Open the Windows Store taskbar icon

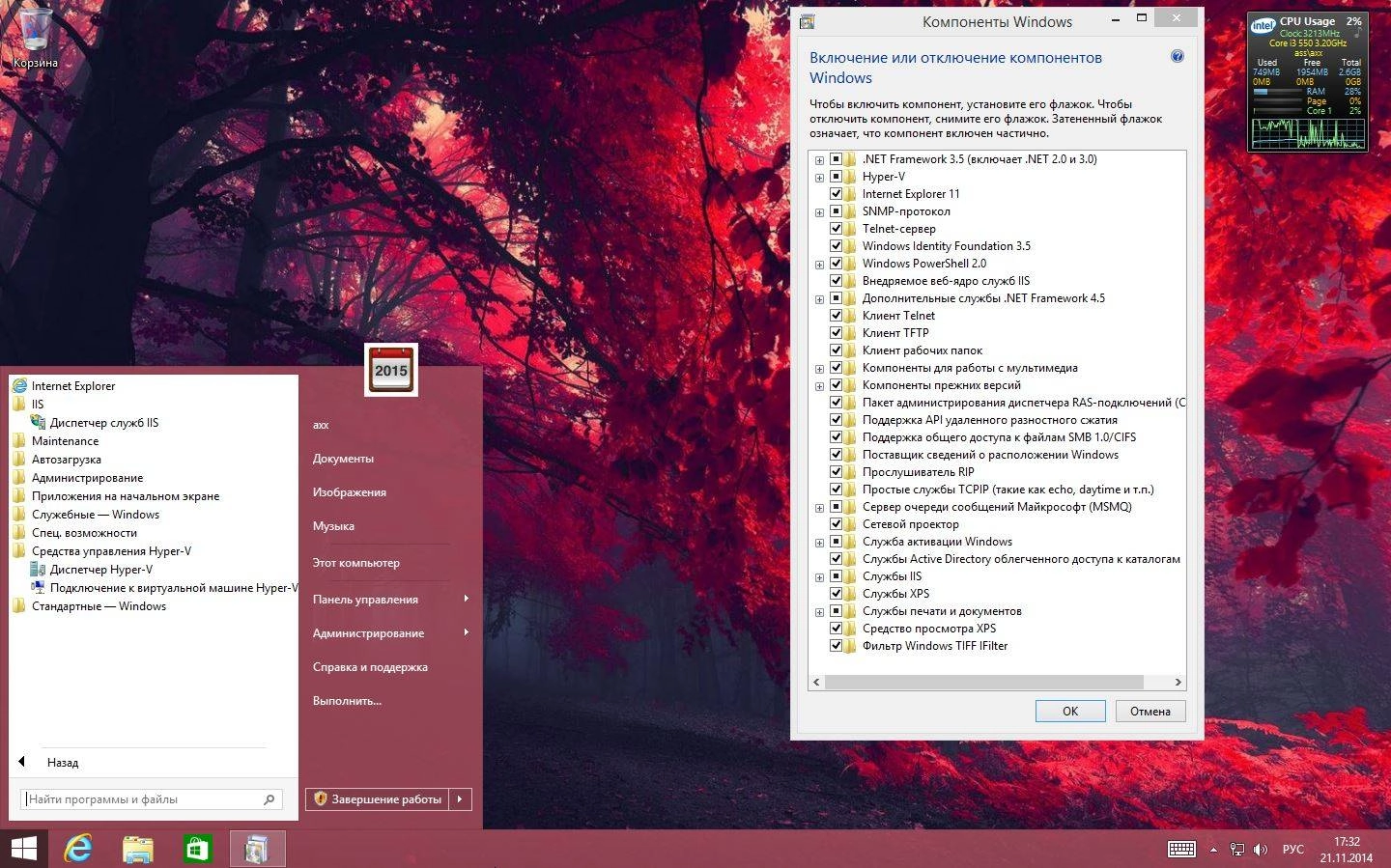[x=197, y=849]
